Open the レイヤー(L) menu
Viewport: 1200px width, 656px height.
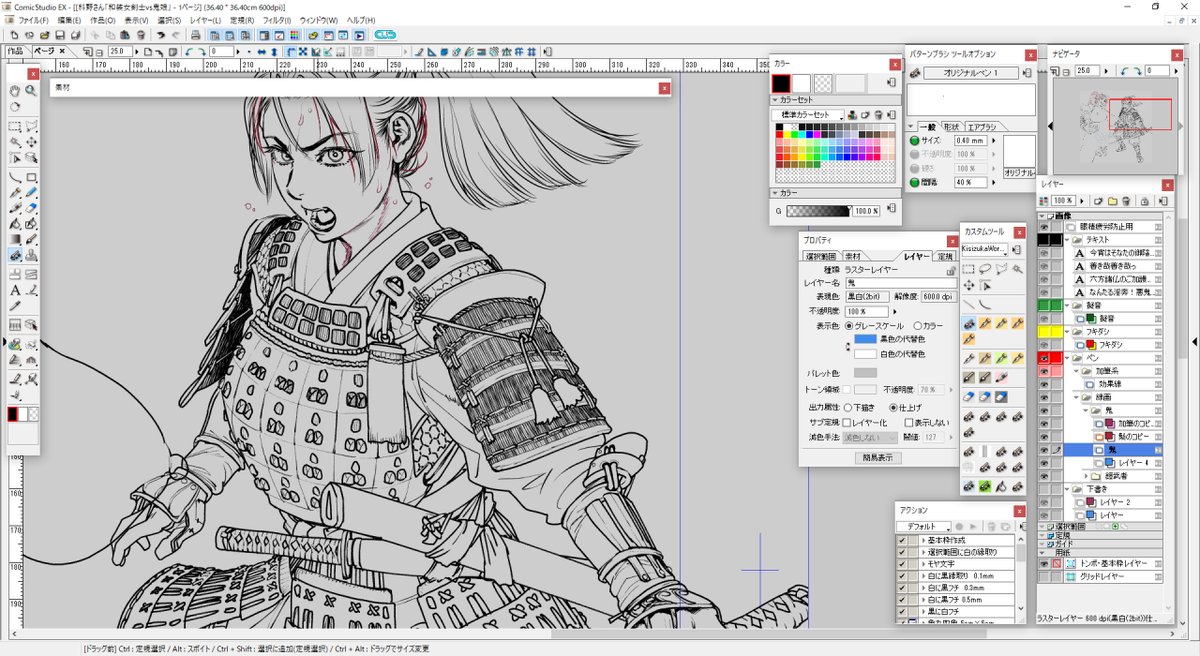tap(206, 20)
